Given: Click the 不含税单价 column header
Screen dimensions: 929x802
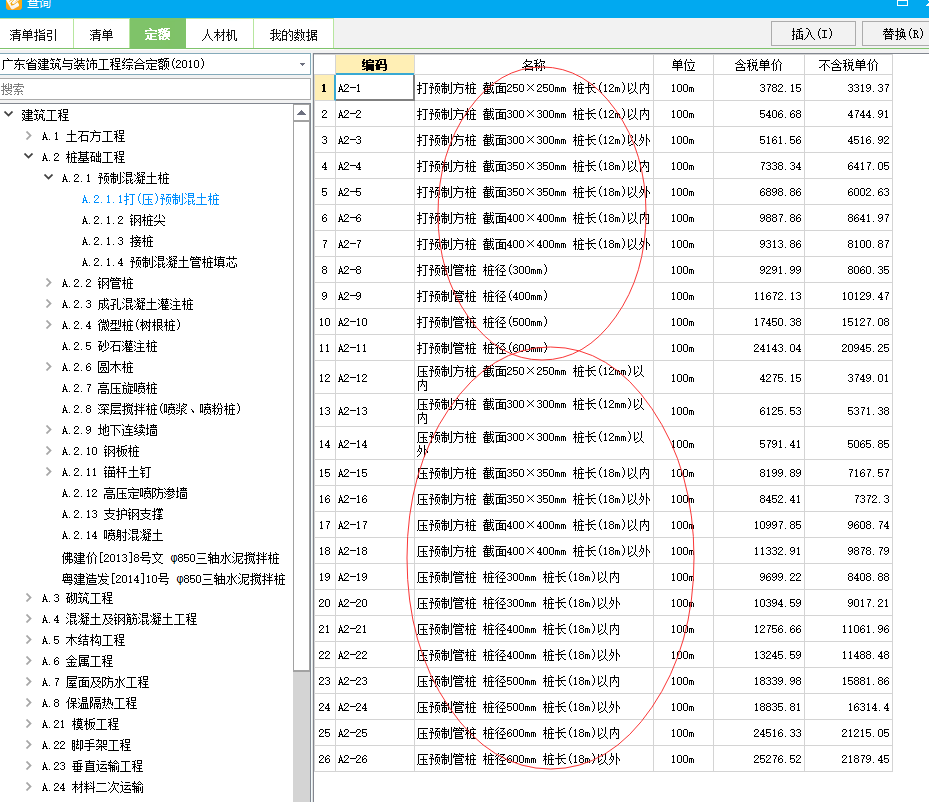Looking at the screenshot, I should click(x=848, y=65).
